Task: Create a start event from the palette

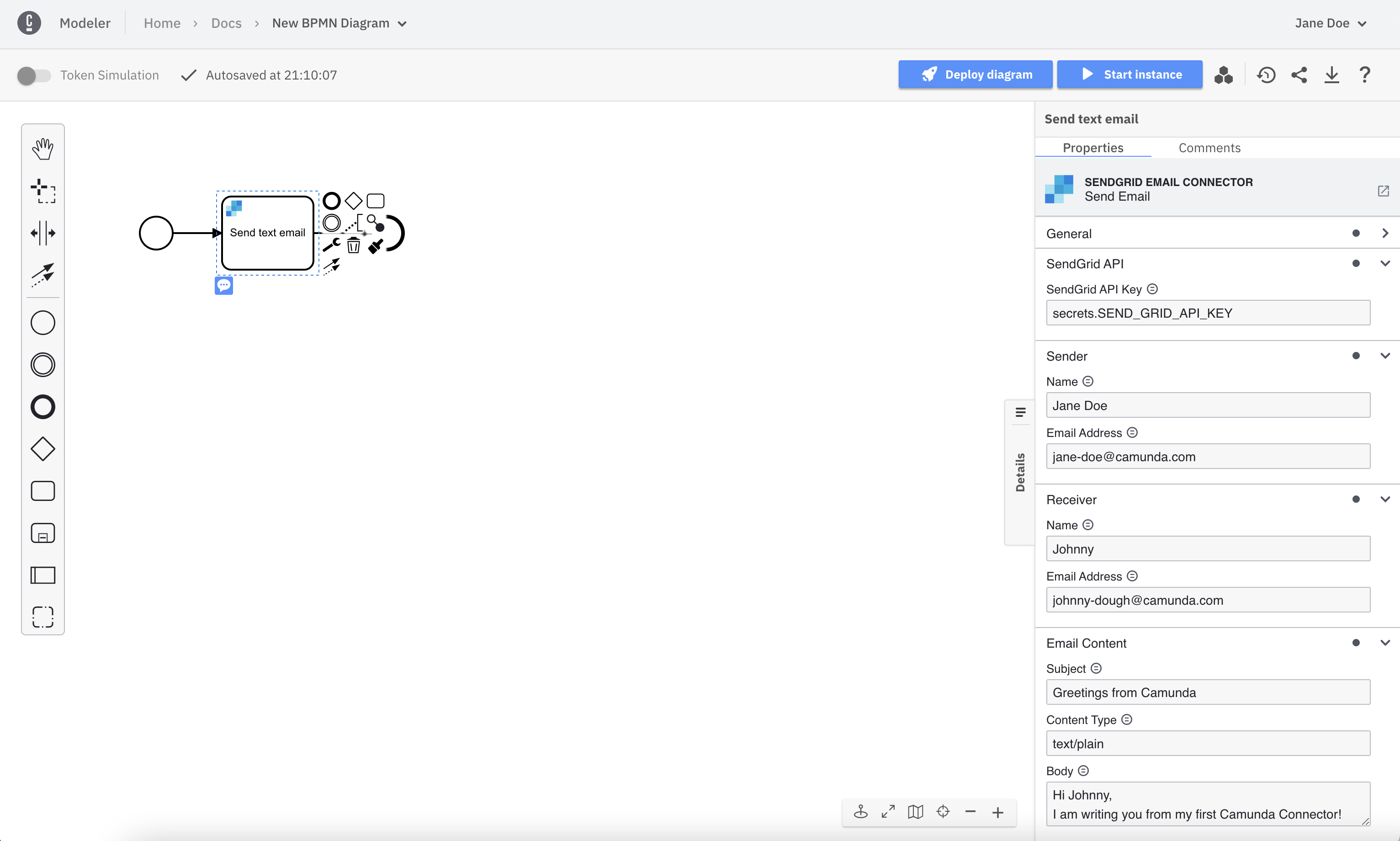Action: pos(42,322)
